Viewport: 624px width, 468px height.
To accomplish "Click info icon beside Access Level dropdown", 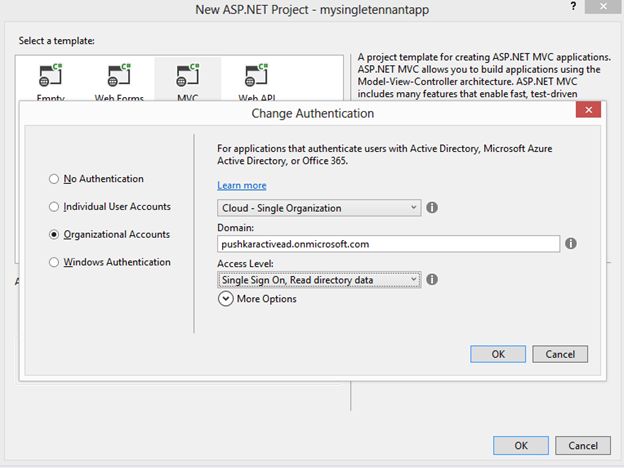I will (432, 279).
